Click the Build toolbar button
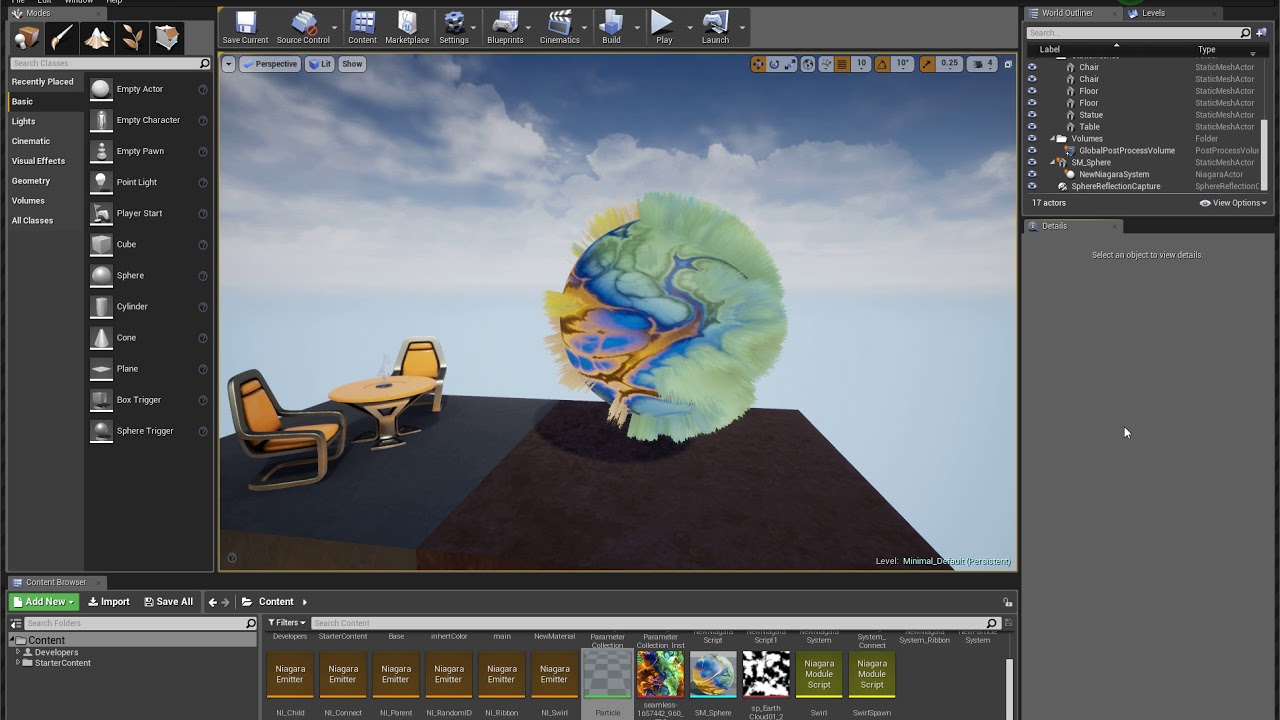This screenshot has width=1280, height=720. tap(611, 28)
